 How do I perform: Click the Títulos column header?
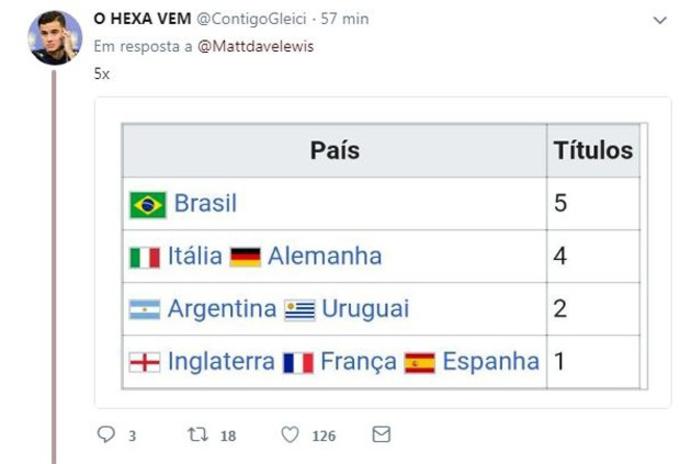pos(593,151)
